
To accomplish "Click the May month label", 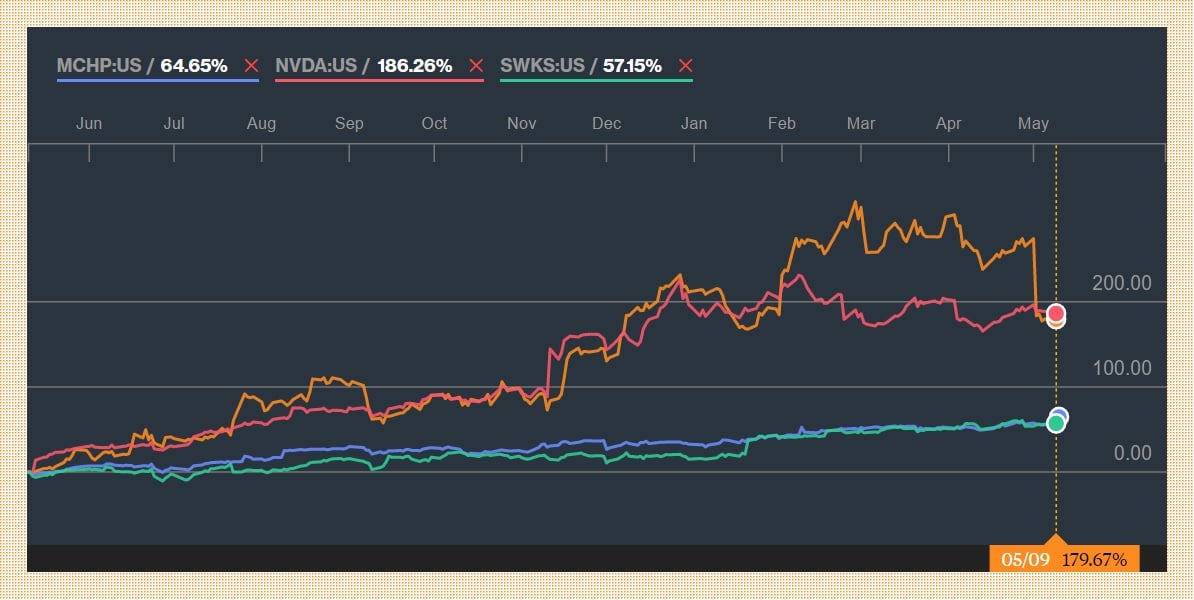I will [1033, 123].
